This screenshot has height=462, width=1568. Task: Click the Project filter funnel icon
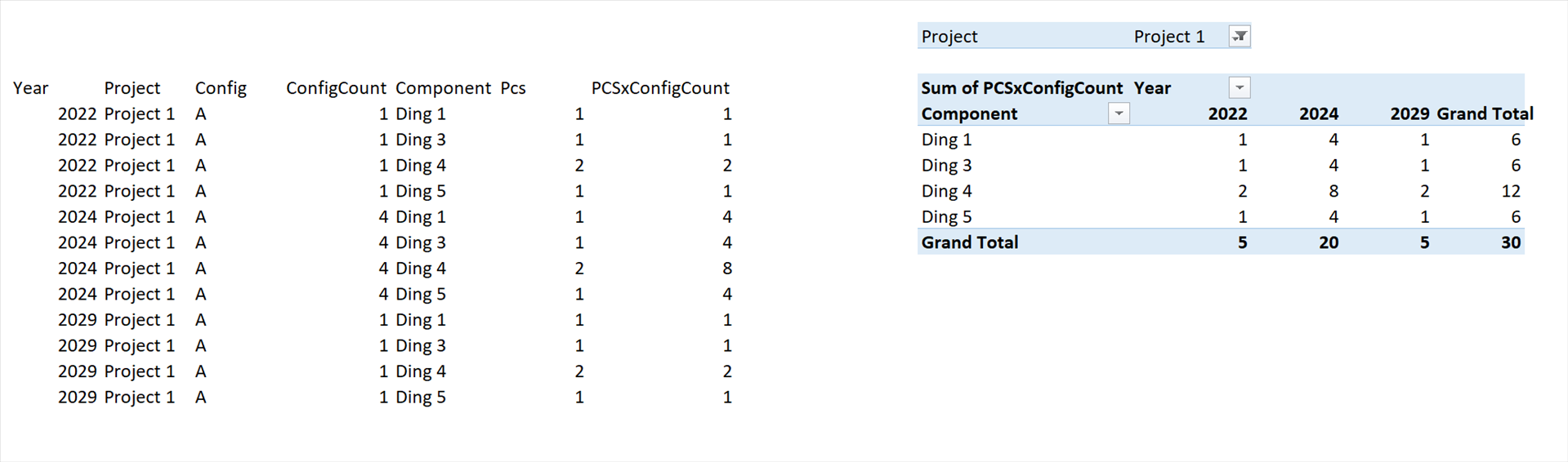1240,36
